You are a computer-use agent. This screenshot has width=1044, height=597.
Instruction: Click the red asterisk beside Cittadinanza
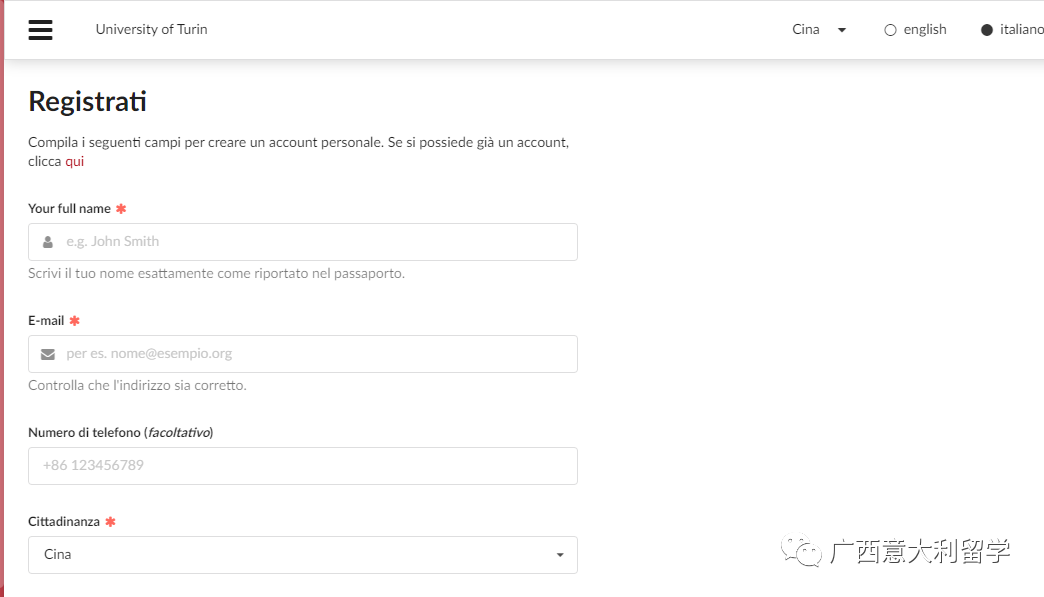click(110, 522)
